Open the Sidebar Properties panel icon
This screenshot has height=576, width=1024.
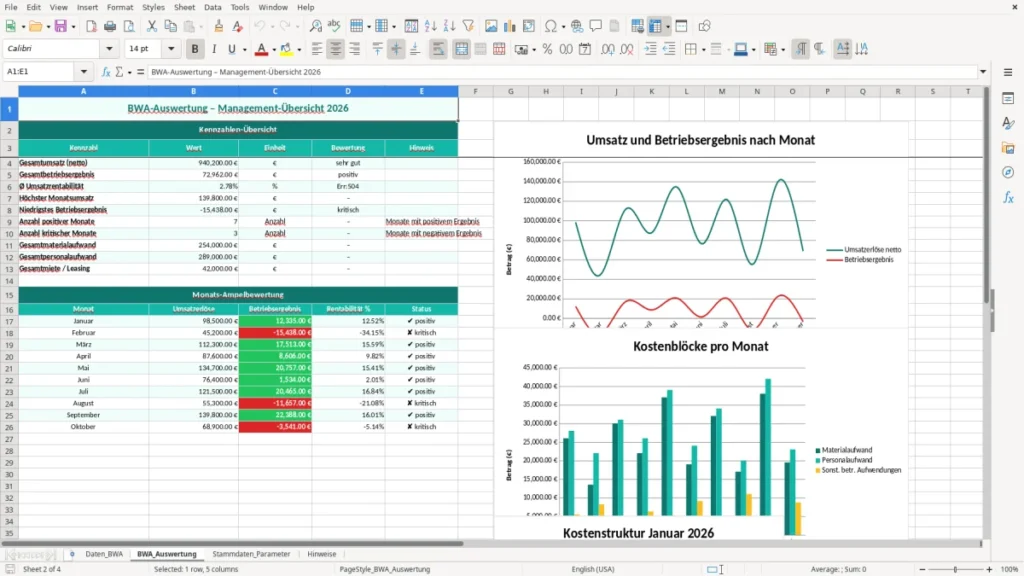pos(1008,98)
